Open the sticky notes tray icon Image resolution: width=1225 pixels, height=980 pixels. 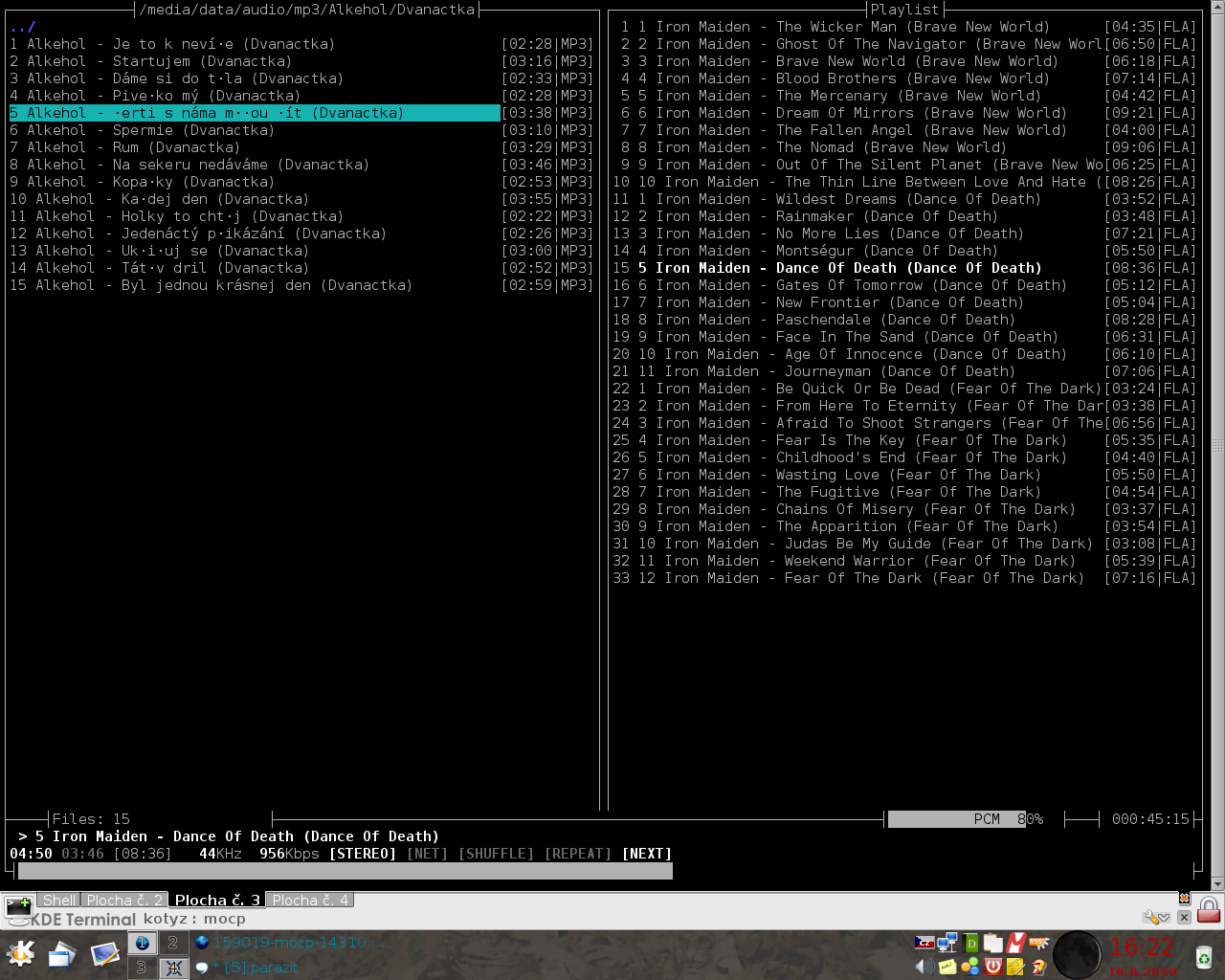(947, 967)
